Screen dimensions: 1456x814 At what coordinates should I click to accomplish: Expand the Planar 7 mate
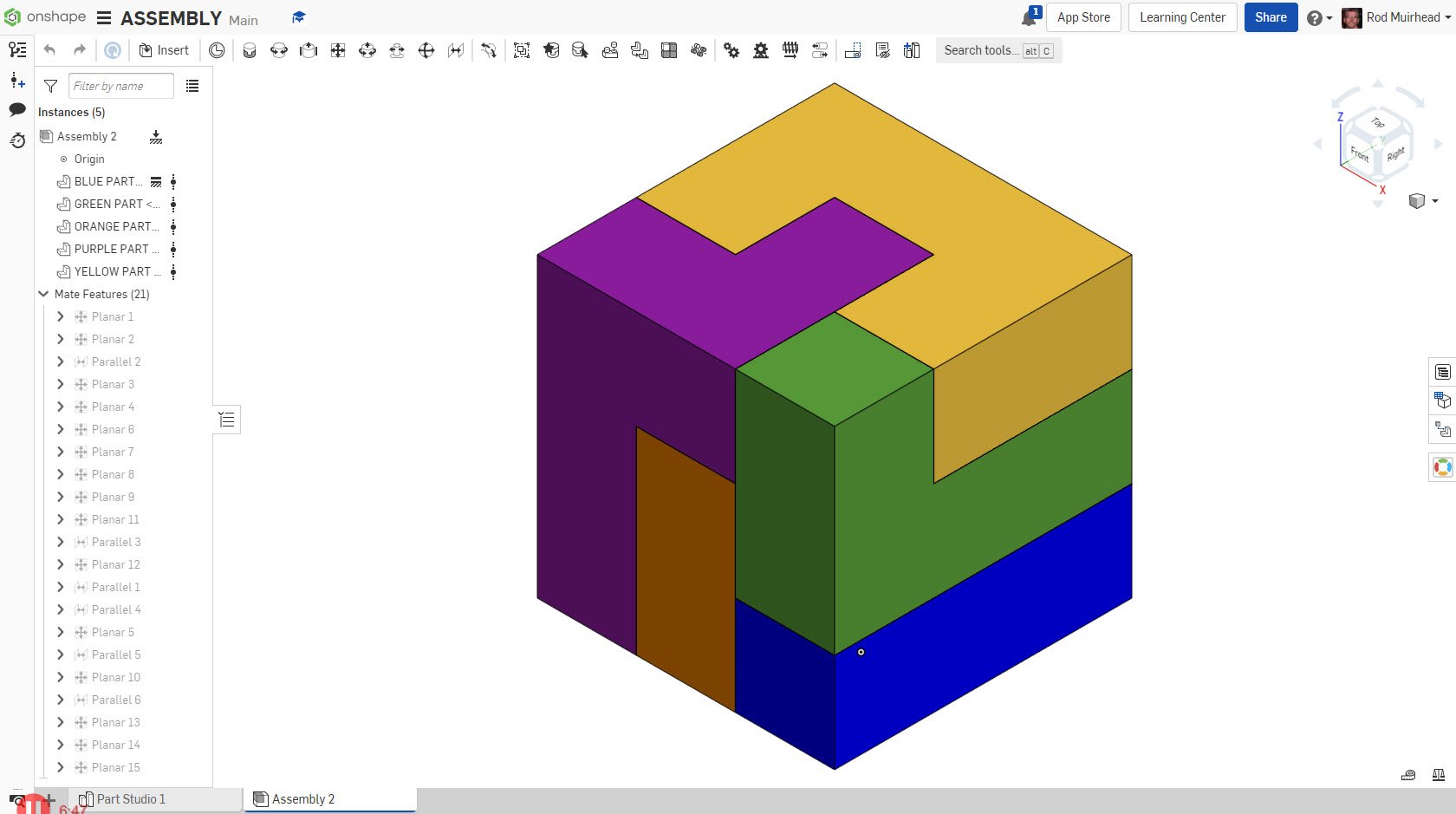coord(61,452)
